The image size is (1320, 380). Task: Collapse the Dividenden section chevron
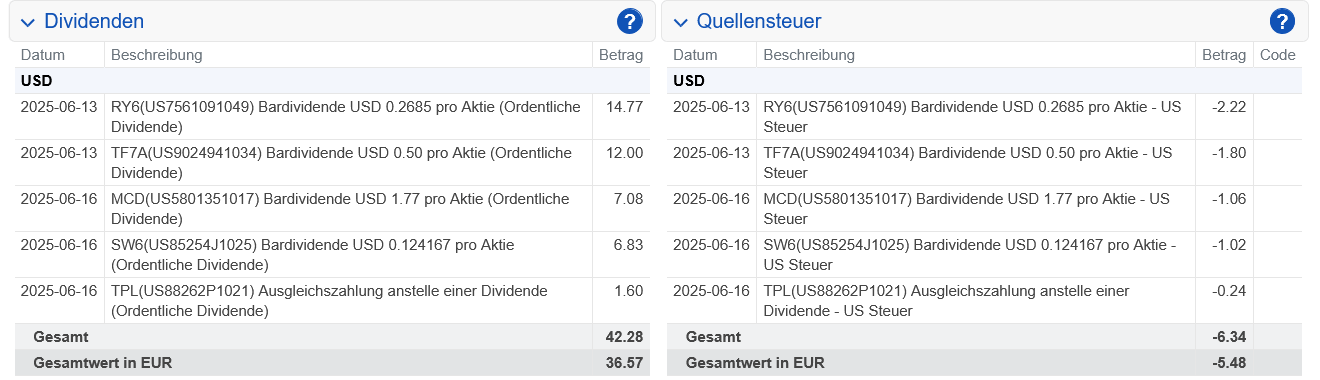coord(28,22)
